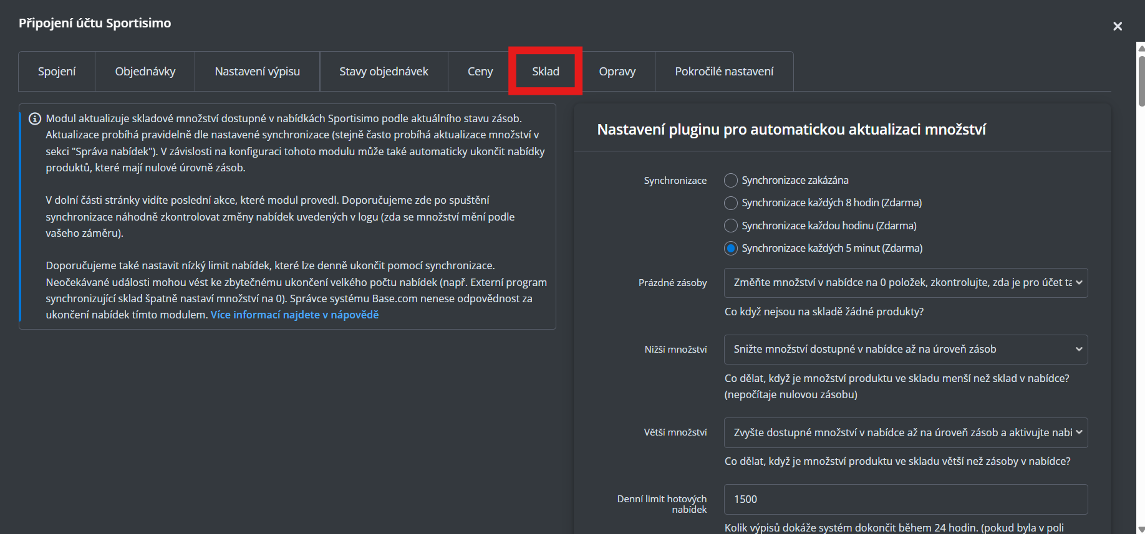
Task: Open the Větší množství dropdown
Action: pyautogui.click(x=905, y=432)
